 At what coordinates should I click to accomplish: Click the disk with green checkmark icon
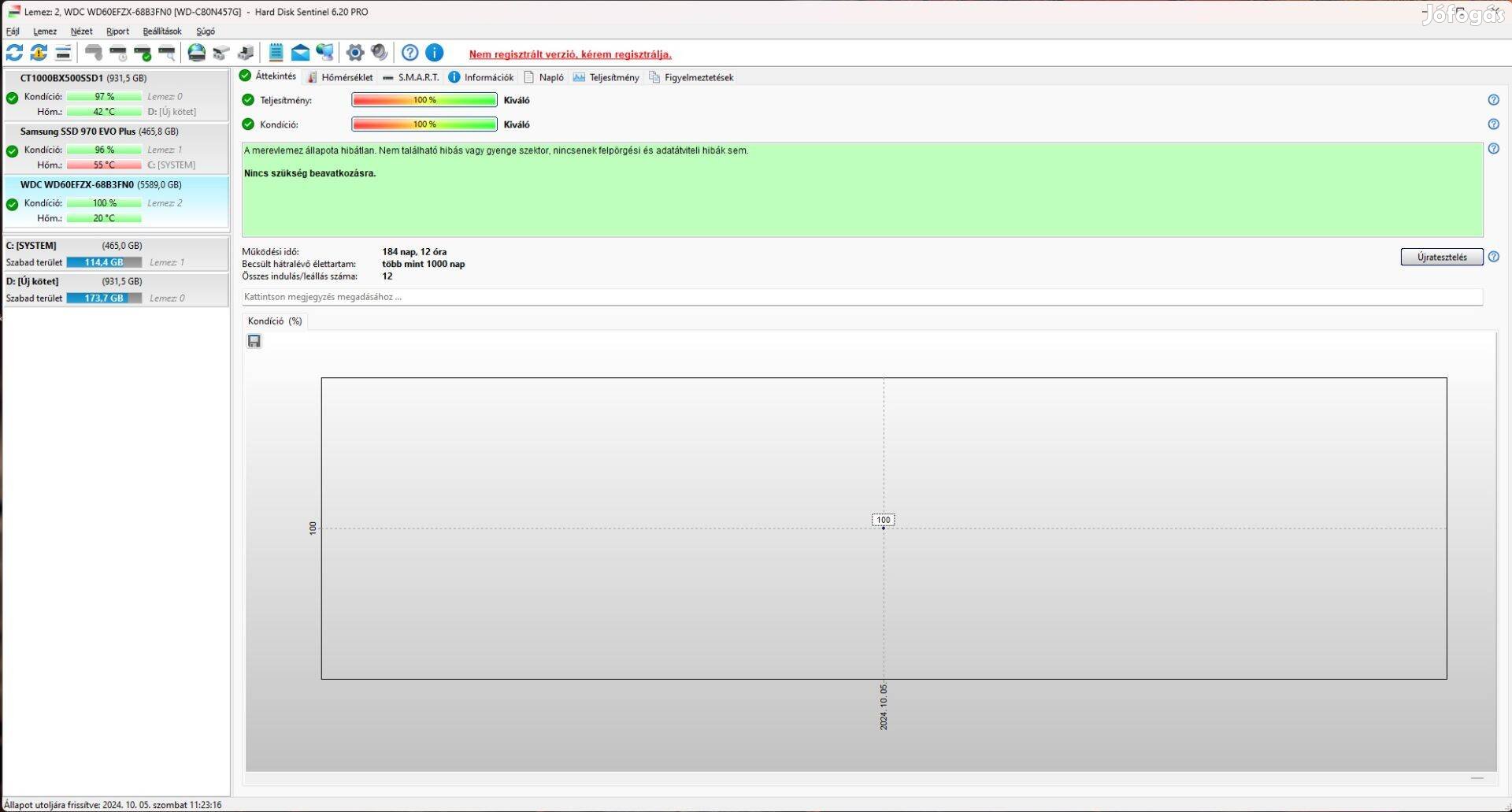tap(143, 53)
